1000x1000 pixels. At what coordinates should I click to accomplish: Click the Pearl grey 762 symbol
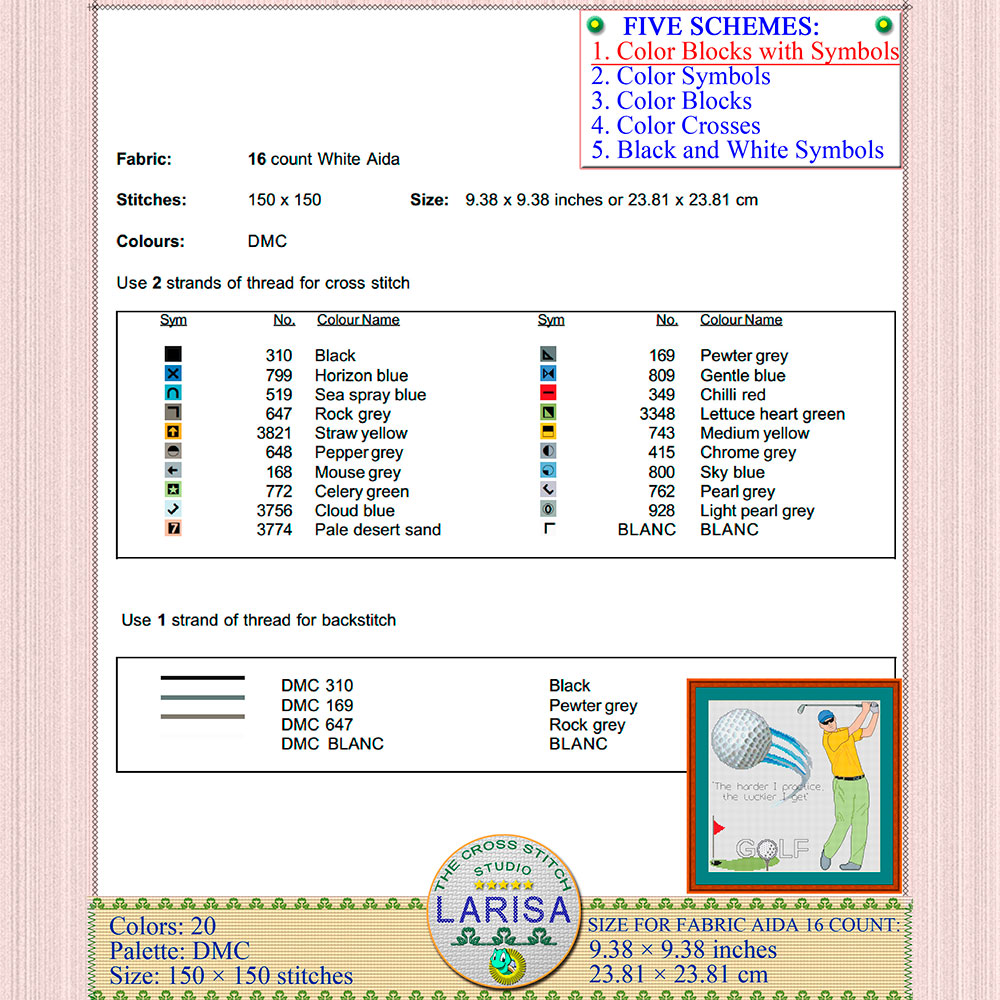pyautogui.click(x=548, y=490)
